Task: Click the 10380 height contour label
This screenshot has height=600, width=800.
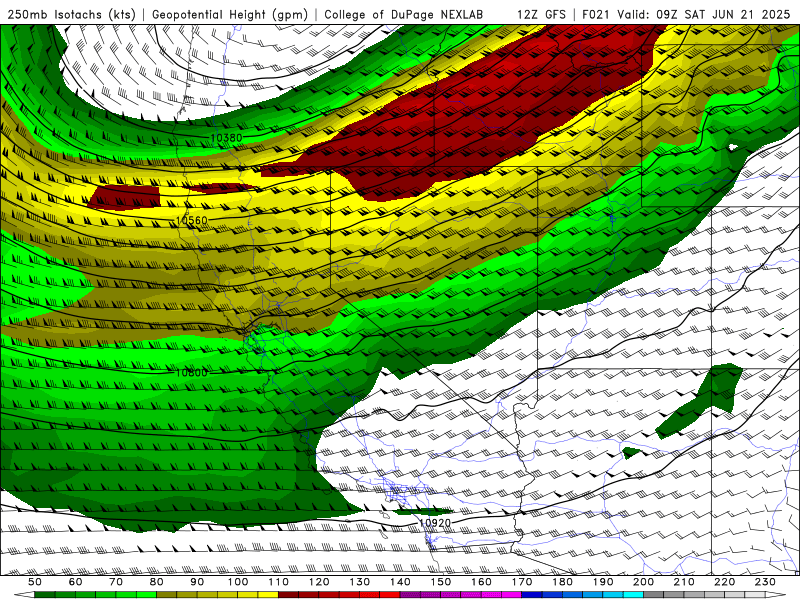Action: [x=226, y=138]
